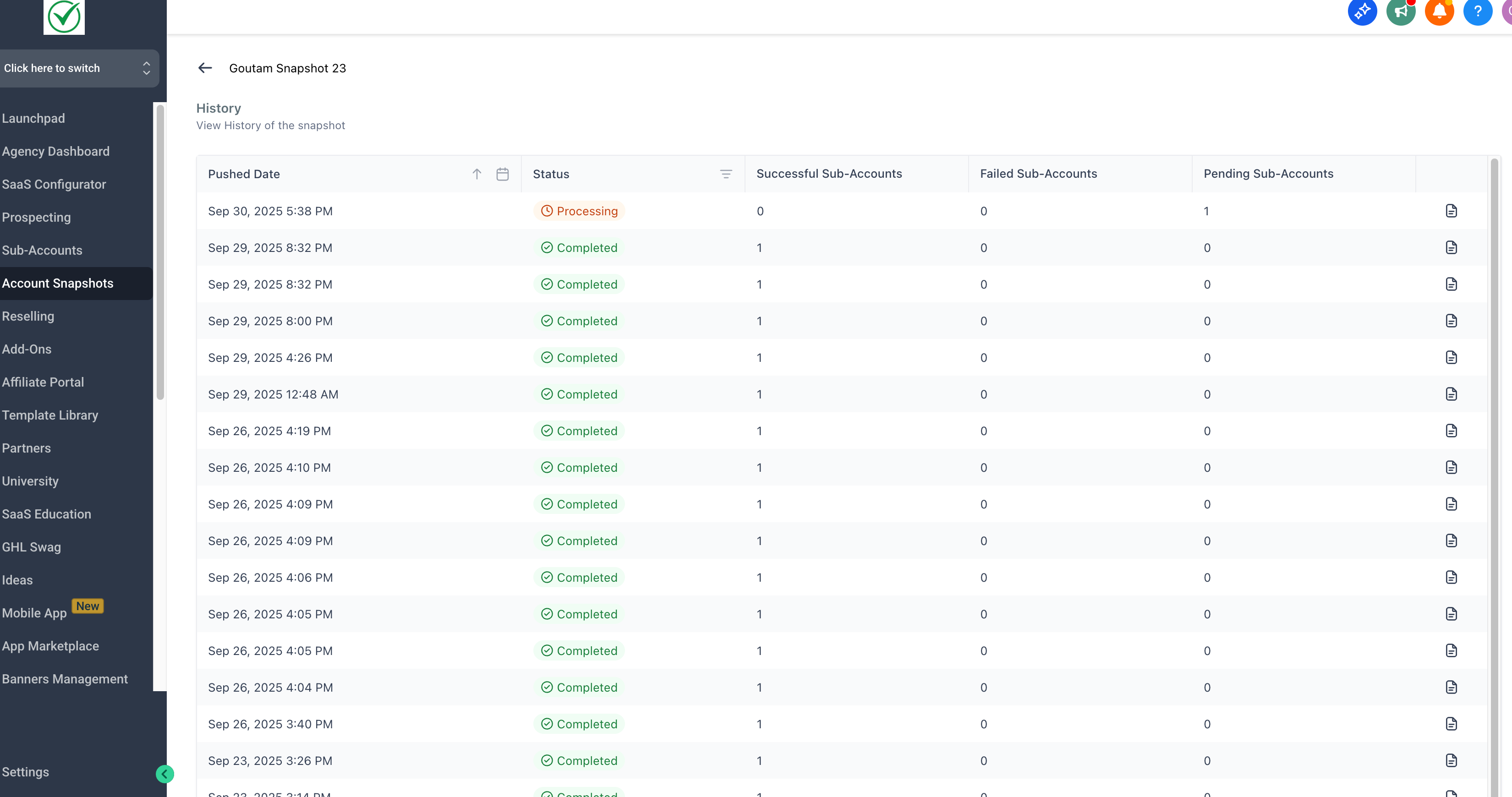
Task: Go to Agency Dashboard in sidebar
Action: 56,152
